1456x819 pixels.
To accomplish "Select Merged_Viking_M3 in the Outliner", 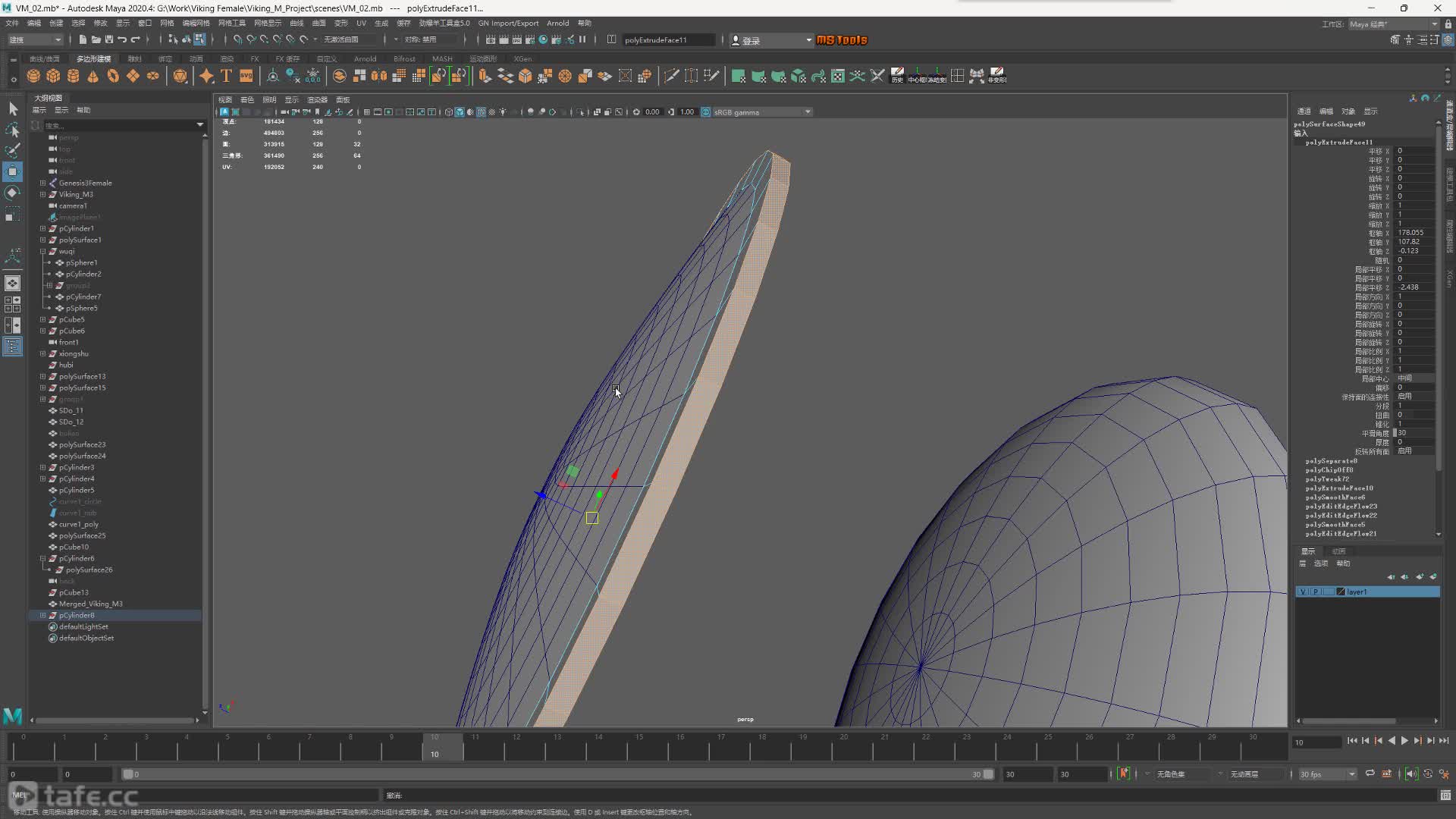I will [x=90, y=604].
